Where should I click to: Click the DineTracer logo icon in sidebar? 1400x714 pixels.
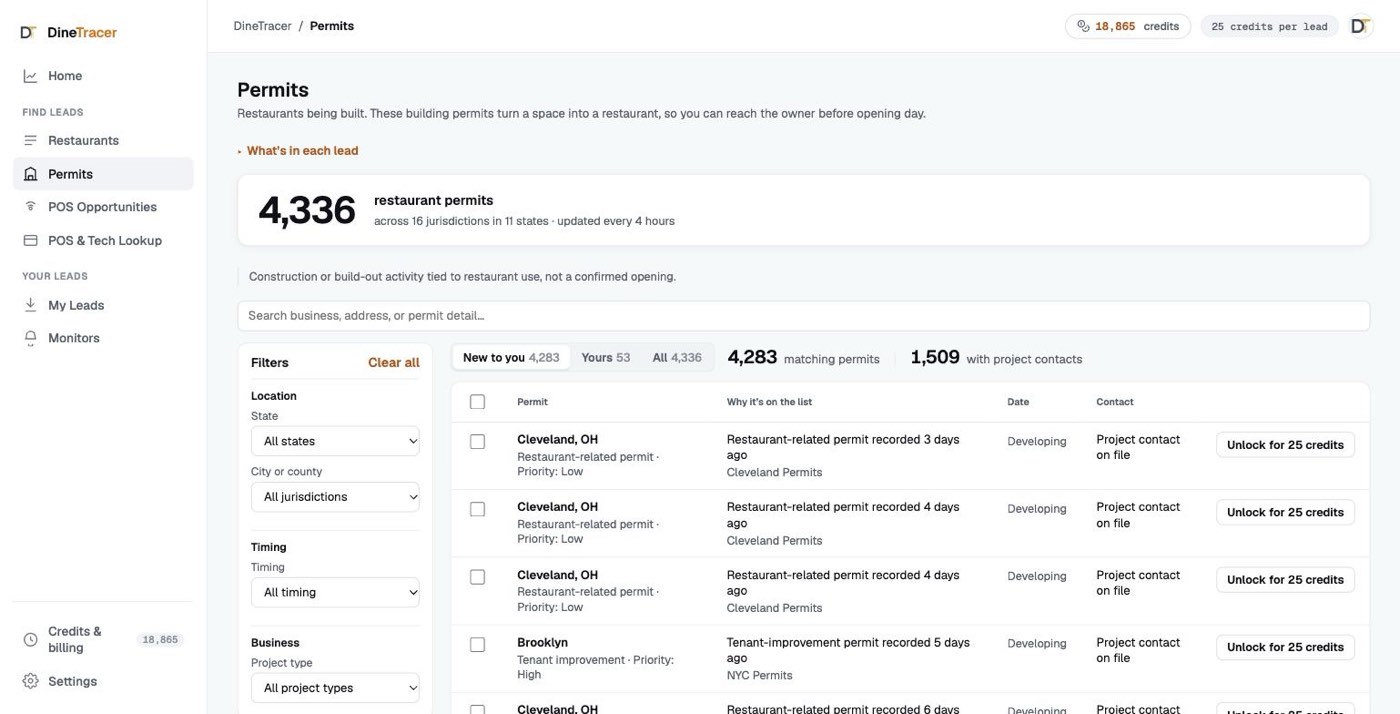(28, 32)
